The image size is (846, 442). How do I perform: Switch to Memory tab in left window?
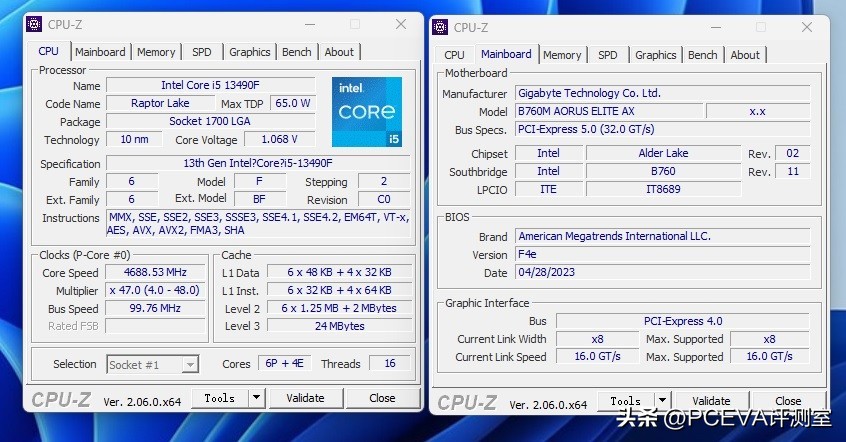[156, 52]
